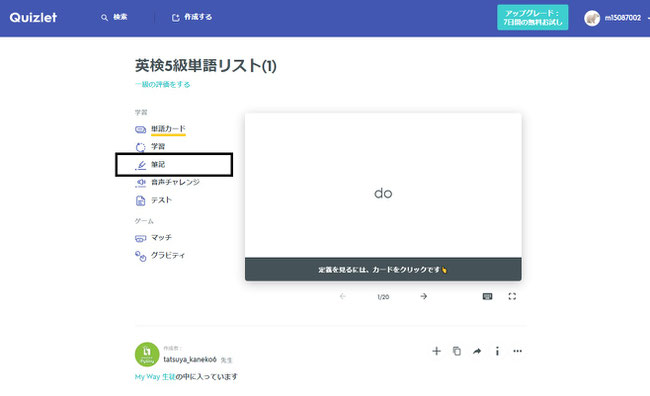
Task: Click the learn circle icon beside 学習
Action: pyautogui.click(x=141, y=147)
